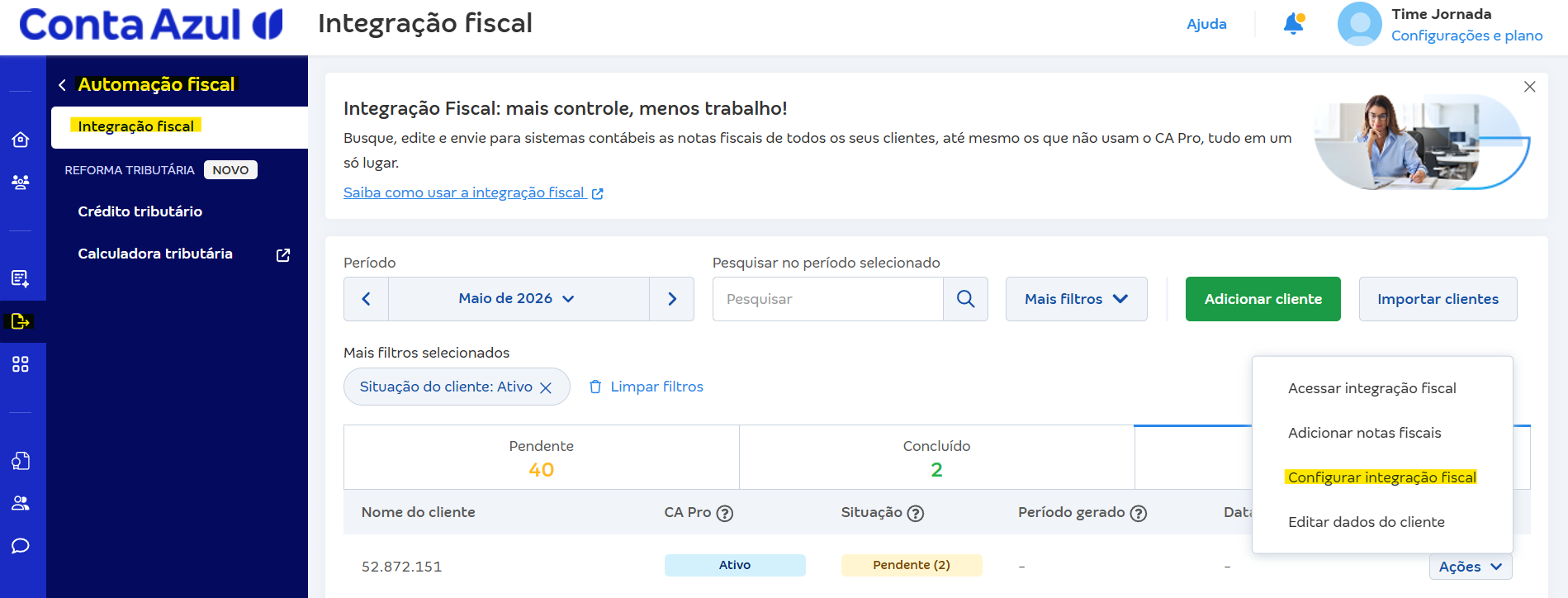Image resolution: width=1568 pixels, height=598 pixels.
Task: Open notifications bell icon
Action: pyautogui.click(x=1294, y=24)
